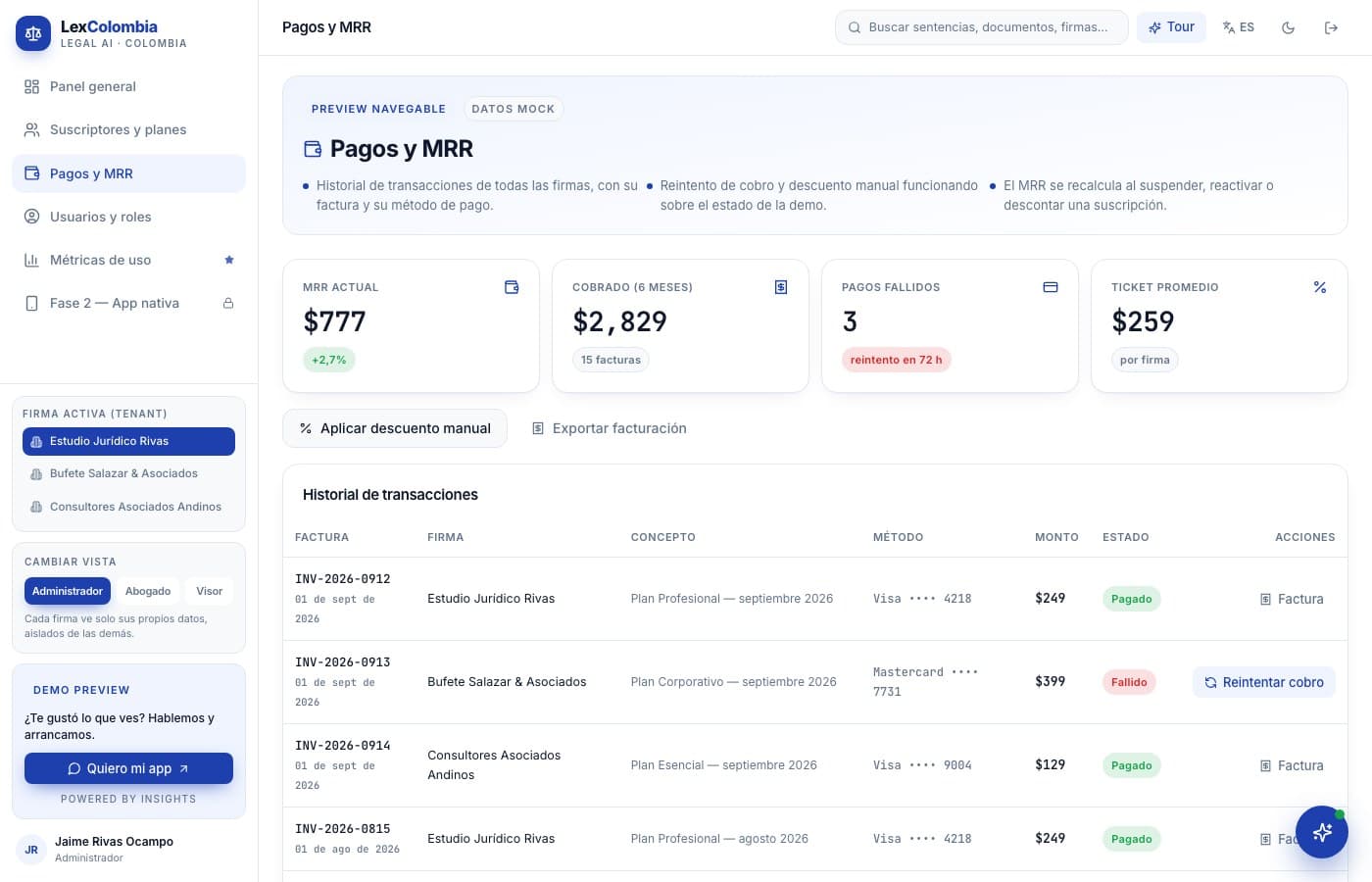The image size is (1372, 882).
Task: Click Aplicar descuento manual button
Action: 395,428
